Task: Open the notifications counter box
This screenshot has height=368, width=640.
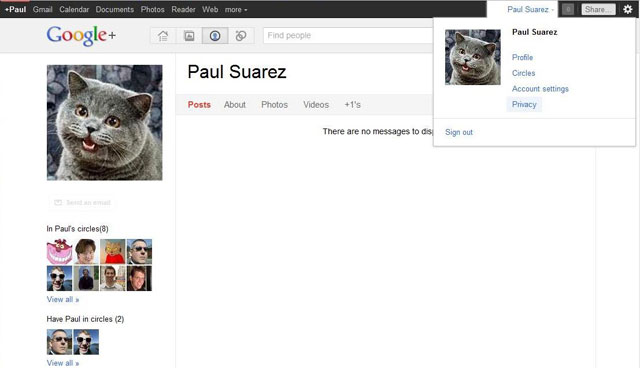Action: (568, 9)
